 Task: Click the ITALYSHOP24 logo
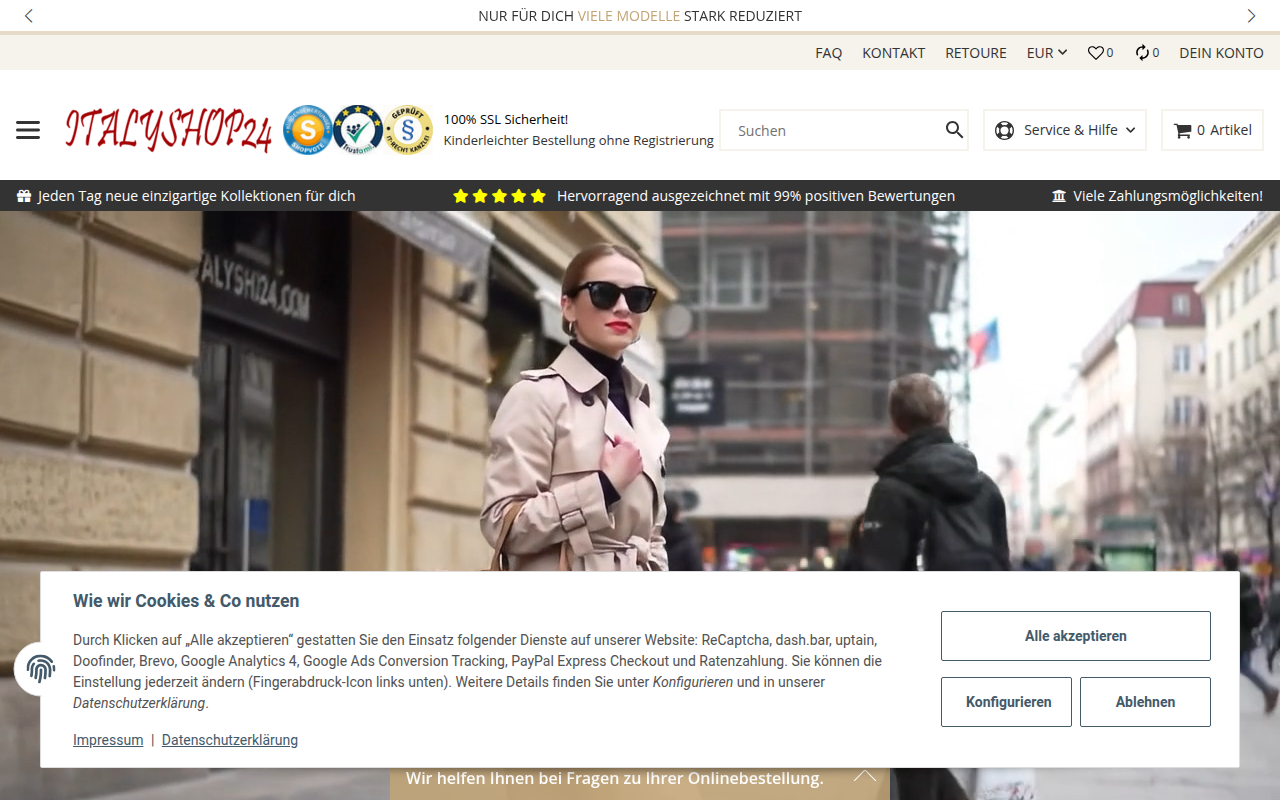click(x=168, y=130)
